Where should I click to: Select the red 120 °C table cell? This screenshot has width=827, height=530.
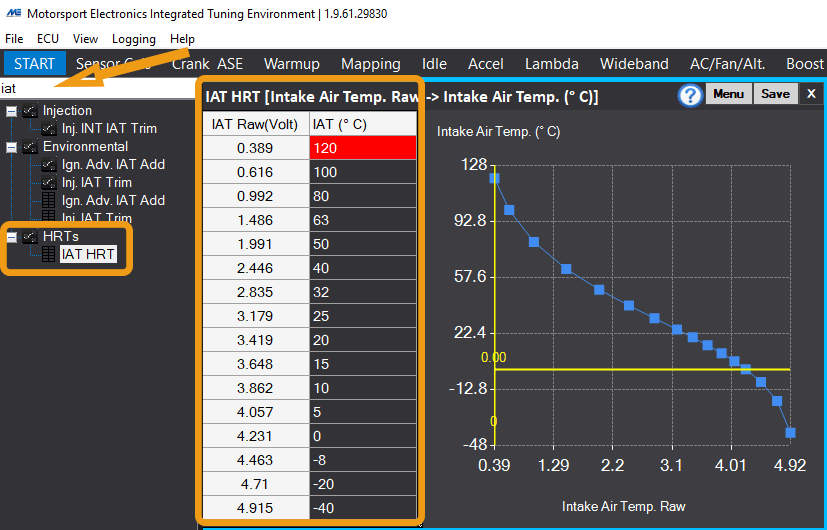[x=363, y=148]
